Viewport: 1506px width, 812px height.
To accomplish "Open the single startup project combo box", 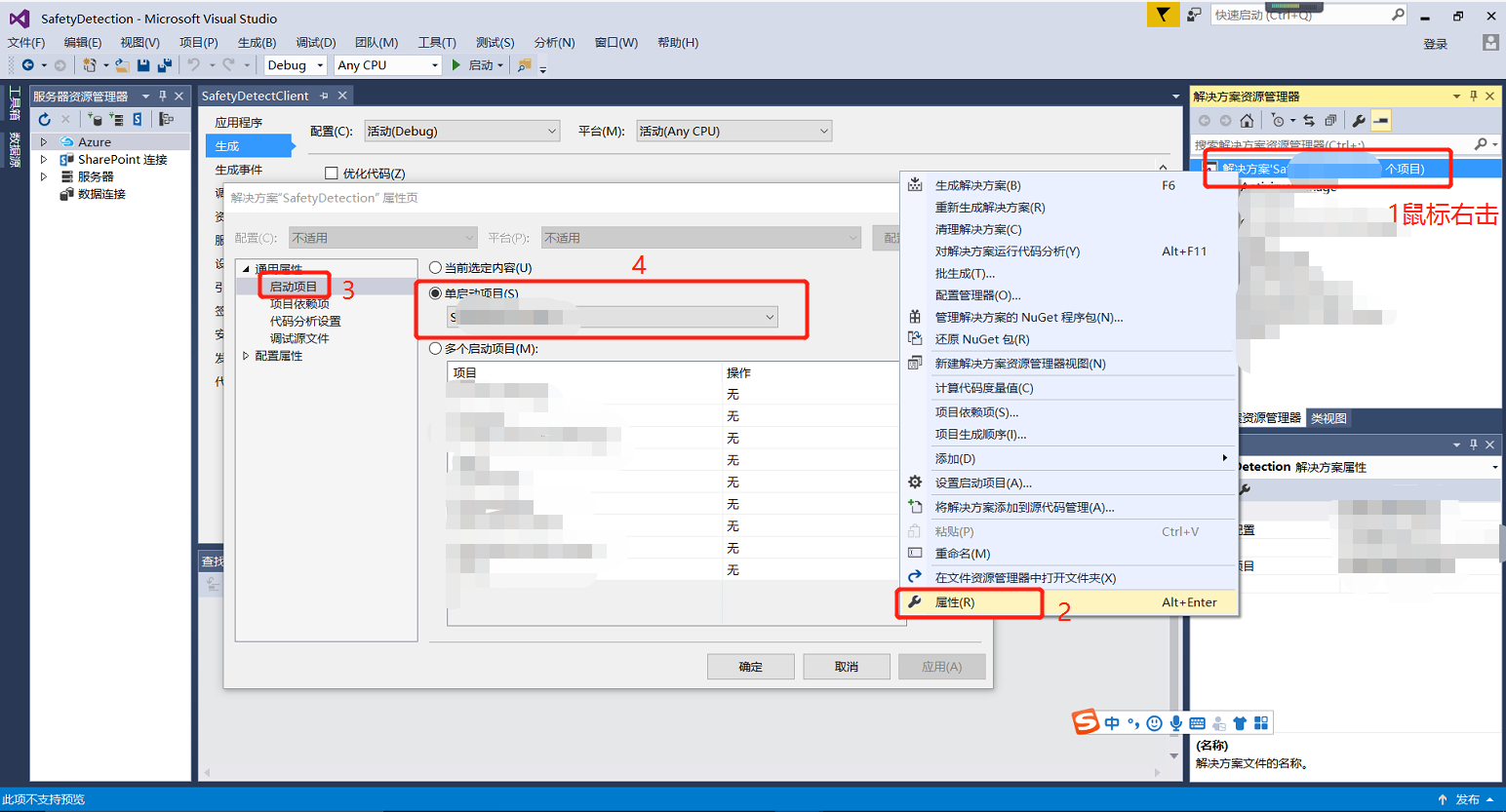I will 613,318.
